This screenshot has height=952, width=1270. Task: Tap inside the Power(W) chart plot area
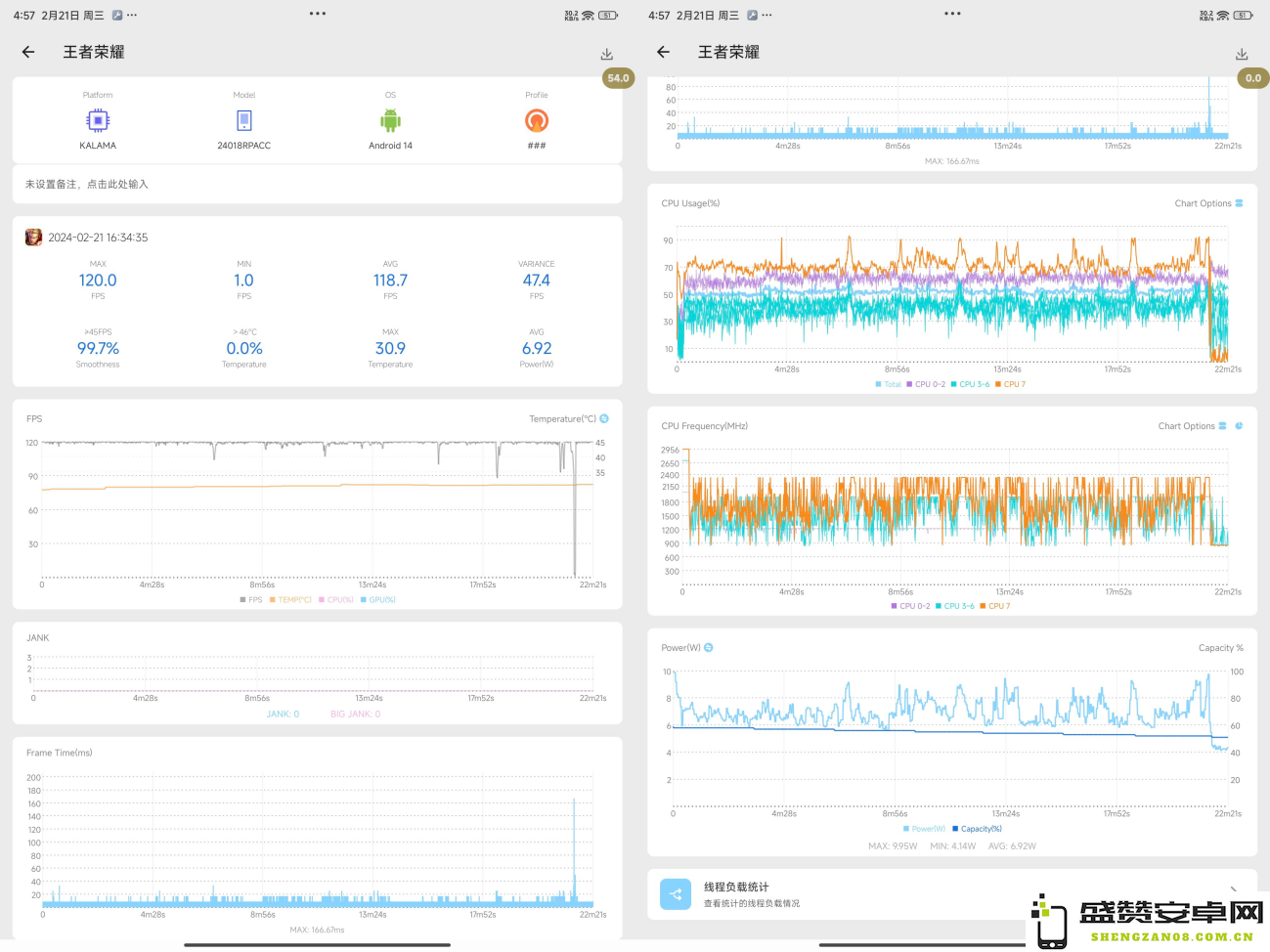(950, 738)
